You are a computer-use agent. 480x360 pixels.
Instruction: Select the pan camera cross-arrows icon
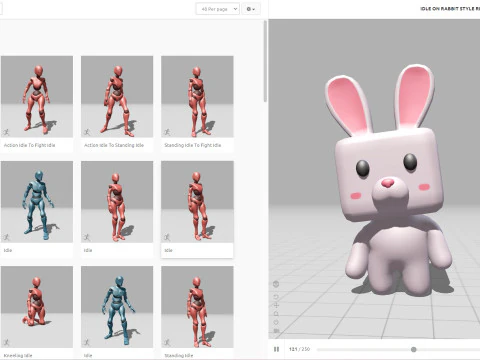coord(276,305)
